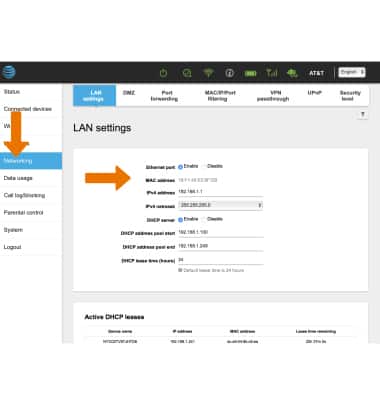
Task: Click the Active DHCP leases heading
Action: coord(114,317)
